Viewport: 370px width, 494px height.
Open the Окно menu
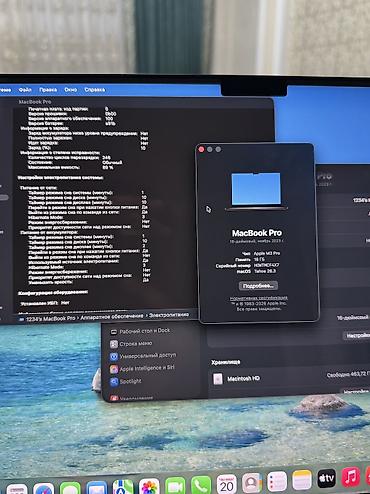(71, 89)
